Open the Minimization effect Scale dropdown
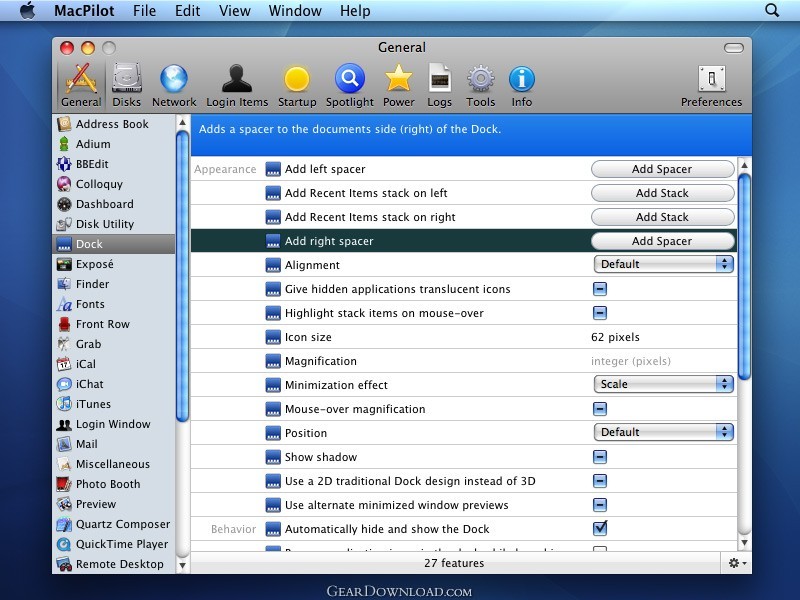Image resolution: width=800 pixels, height=600 pixels. pos(663,385)
